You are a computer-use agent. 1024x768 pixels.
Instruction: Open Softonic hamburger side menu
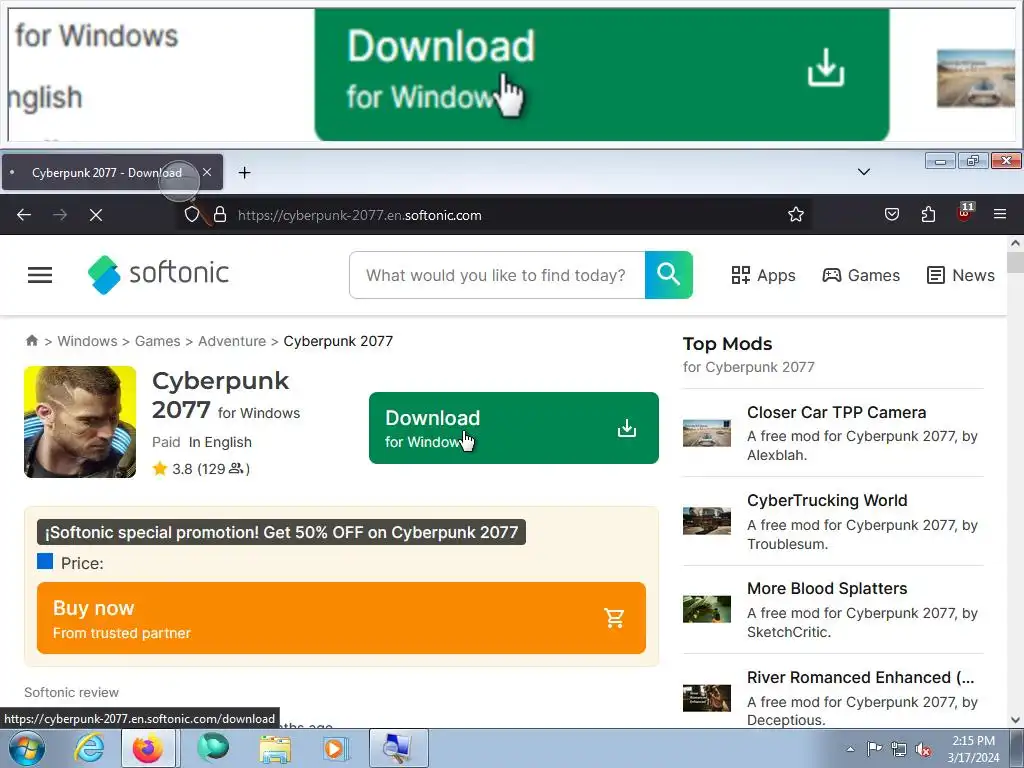[40, 275]
